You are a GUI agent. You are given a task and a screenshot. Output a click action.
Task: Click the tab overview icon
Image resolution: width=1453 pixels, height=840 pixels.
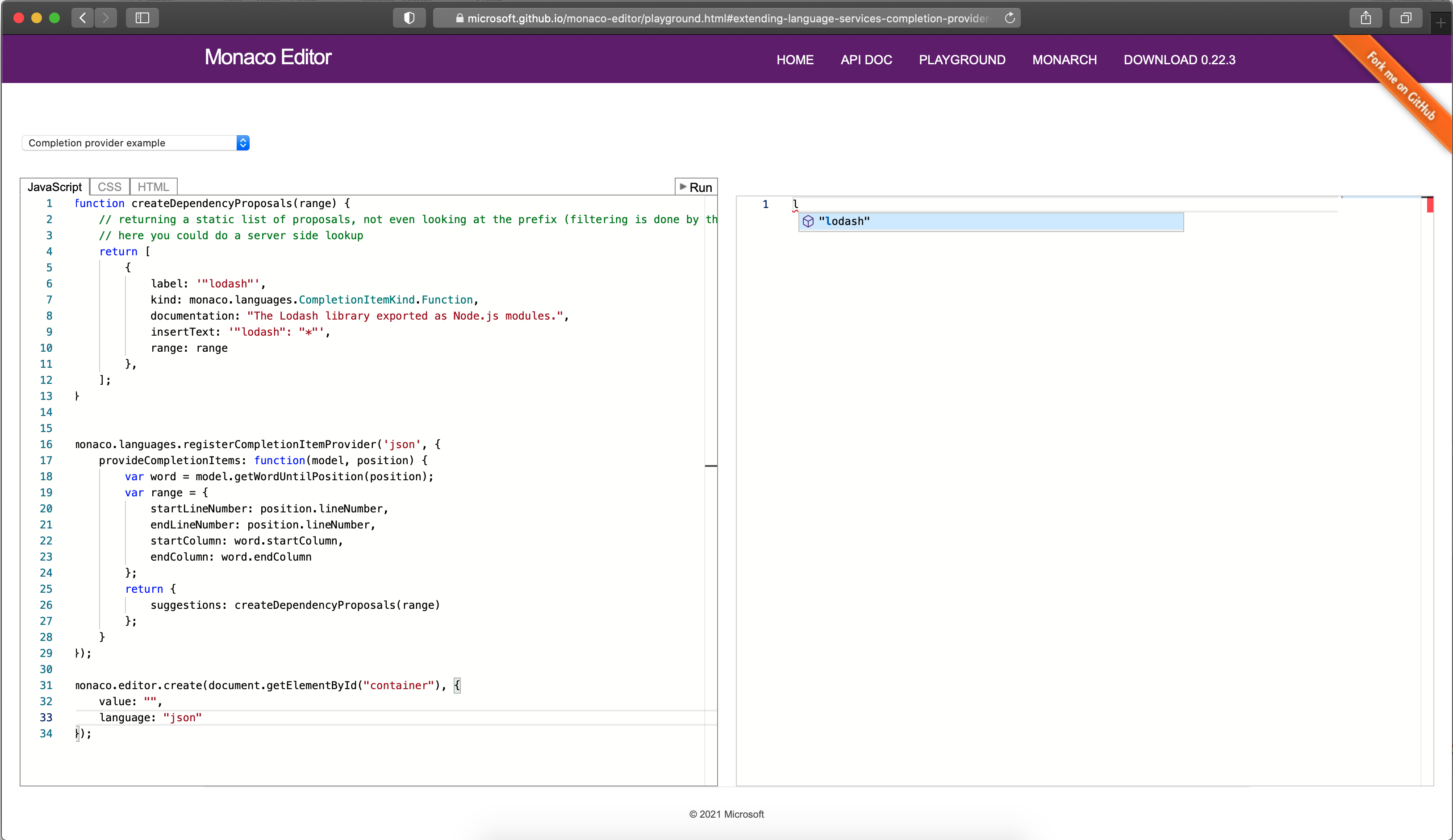click(1405, 17)
